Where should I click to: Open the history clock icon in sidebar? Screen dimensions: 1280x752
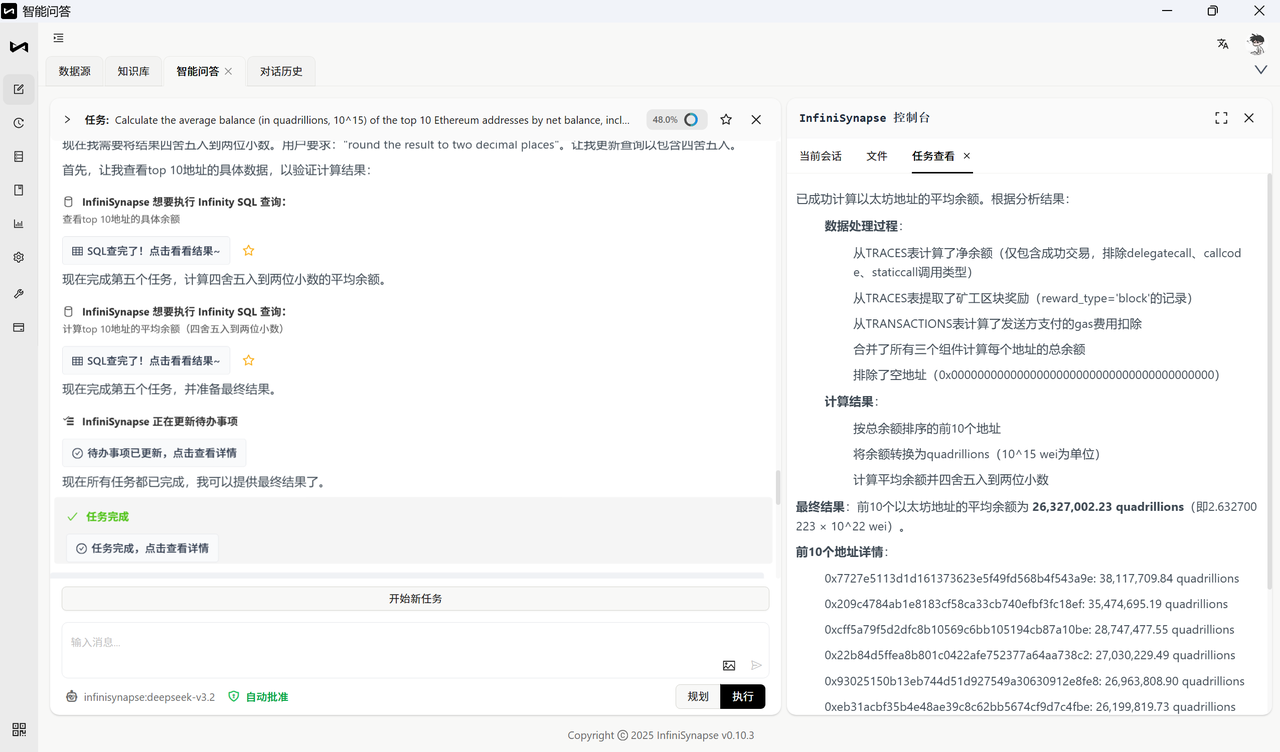point(18,123)
